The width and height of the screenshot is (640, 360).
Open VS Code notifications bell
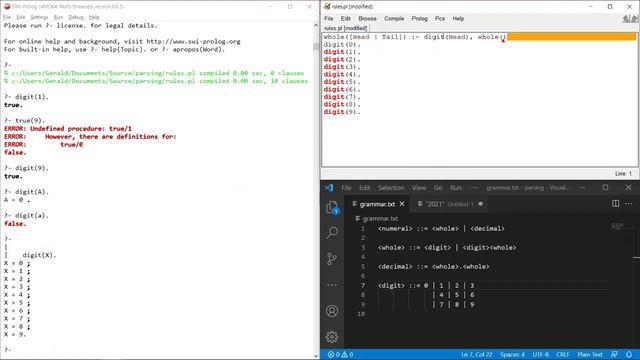coord(629,355)
